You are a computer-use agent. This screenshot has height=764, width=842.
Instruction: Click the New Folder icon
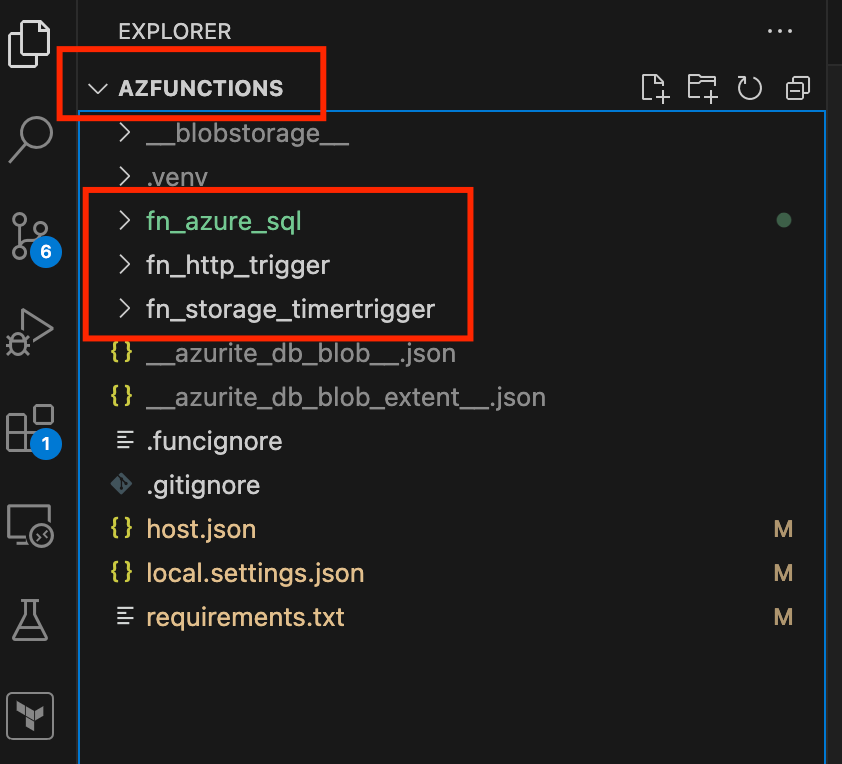click(702, 88)
